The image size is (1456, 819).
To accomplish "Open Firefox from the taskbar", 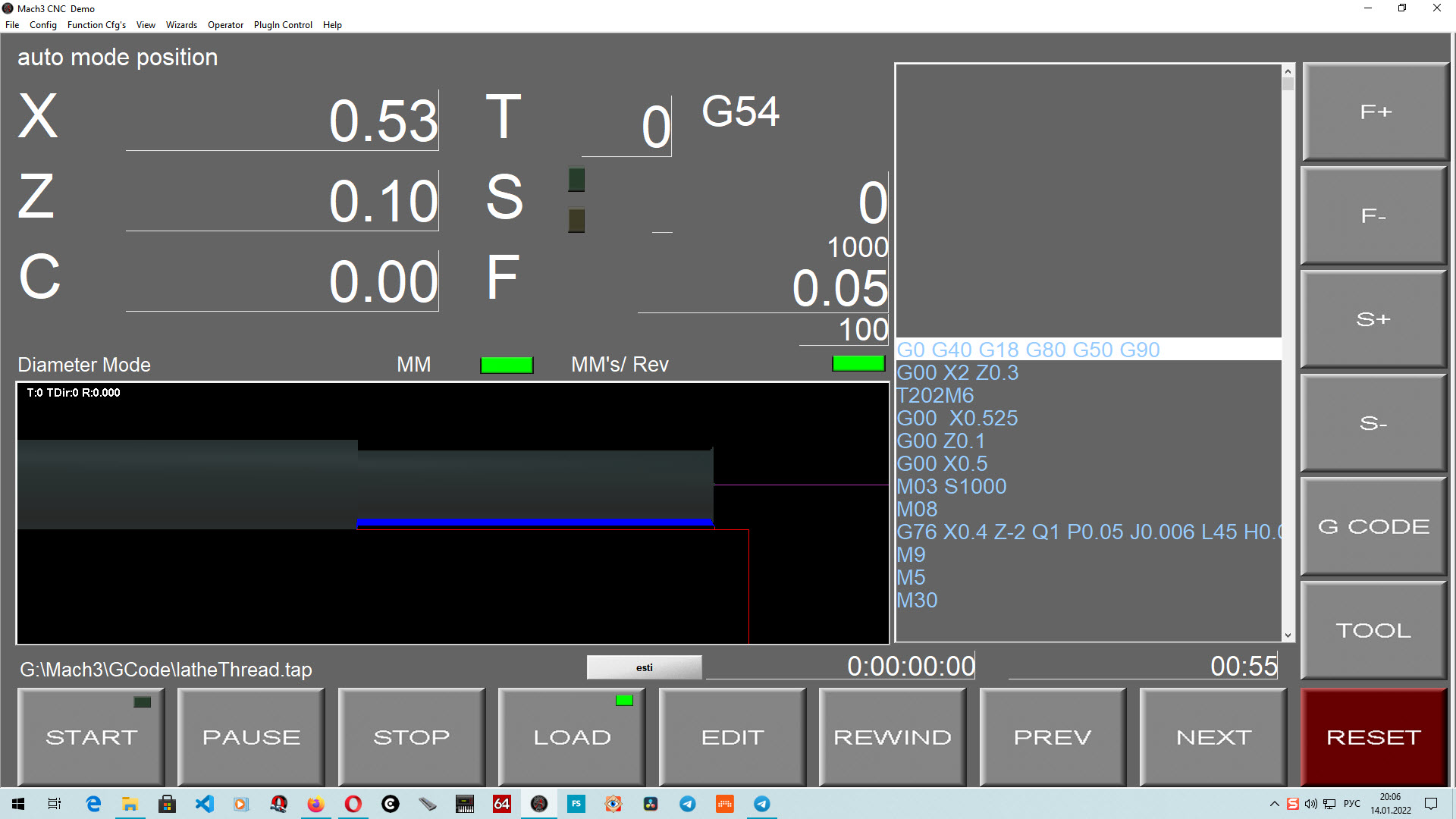I will (315, 804).
